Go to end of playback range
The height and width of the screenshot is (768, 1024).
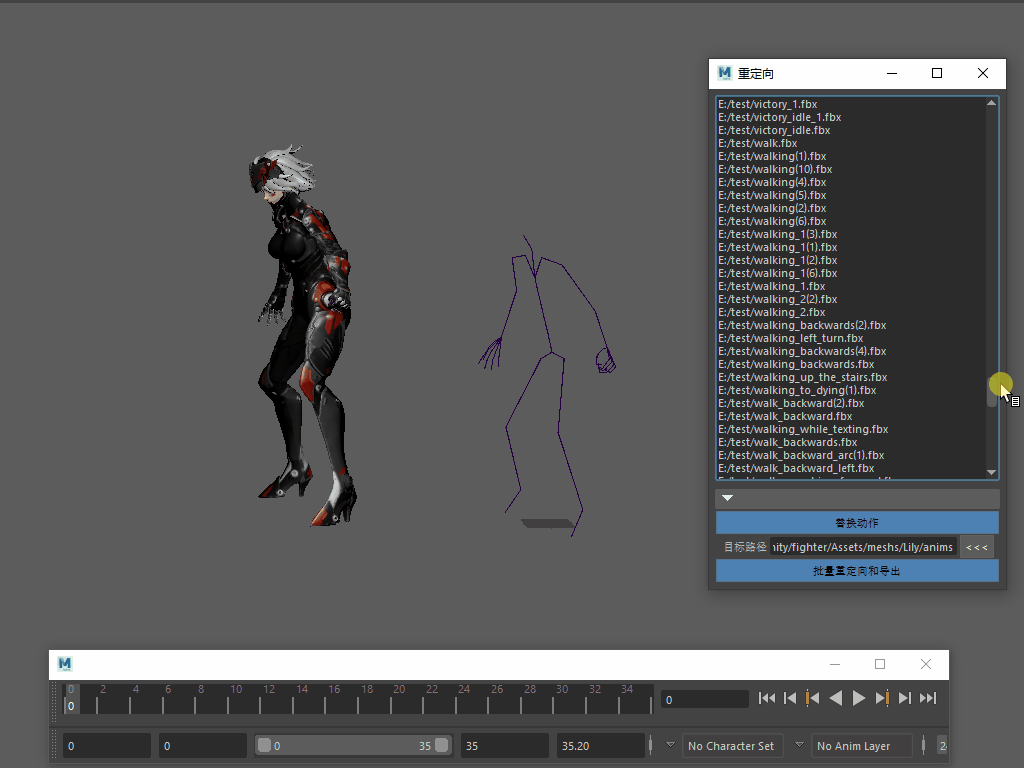click(x=928, y=698)
